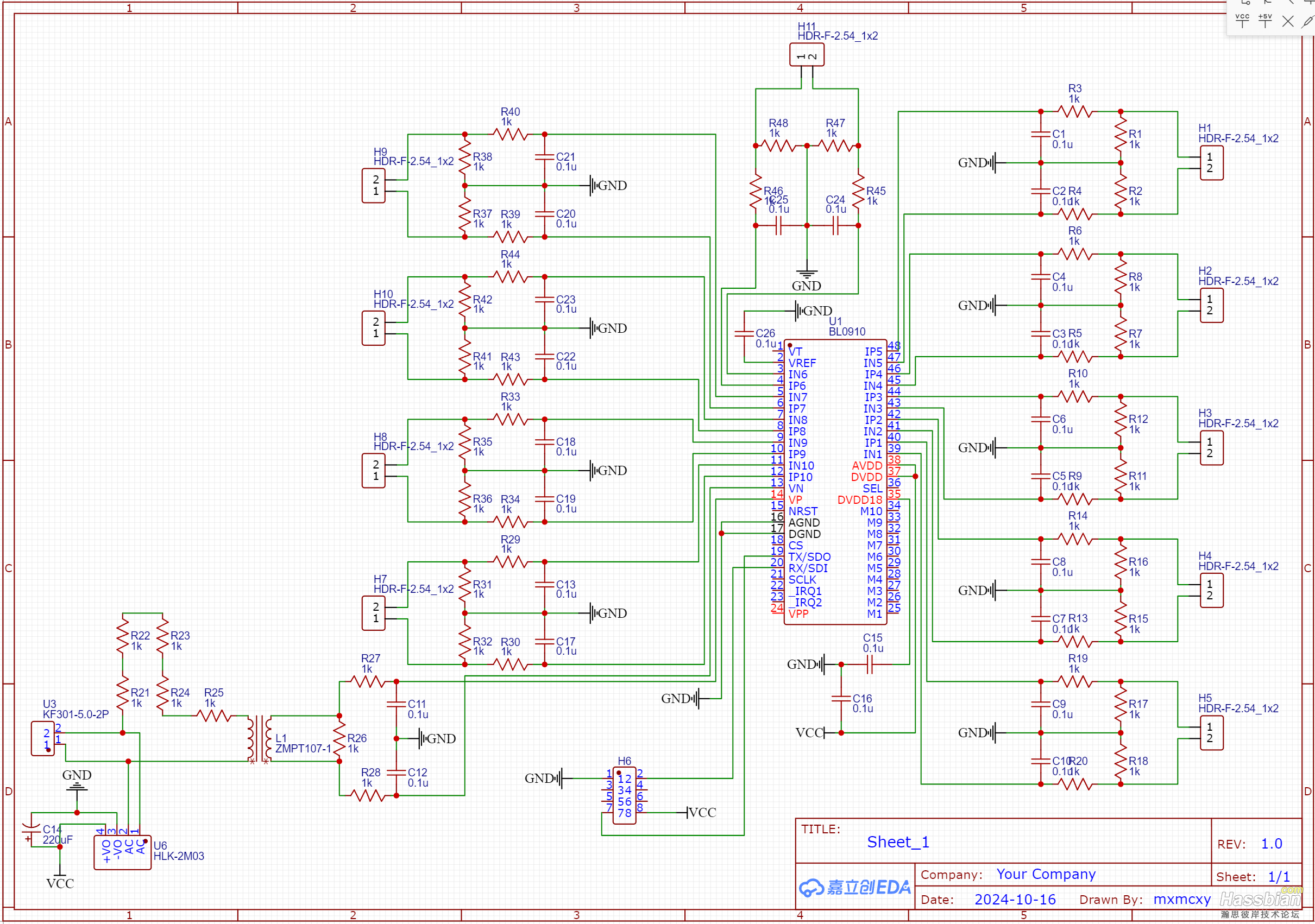Click the C26 capacitor label
The image size is (1315, 924).
765,333
